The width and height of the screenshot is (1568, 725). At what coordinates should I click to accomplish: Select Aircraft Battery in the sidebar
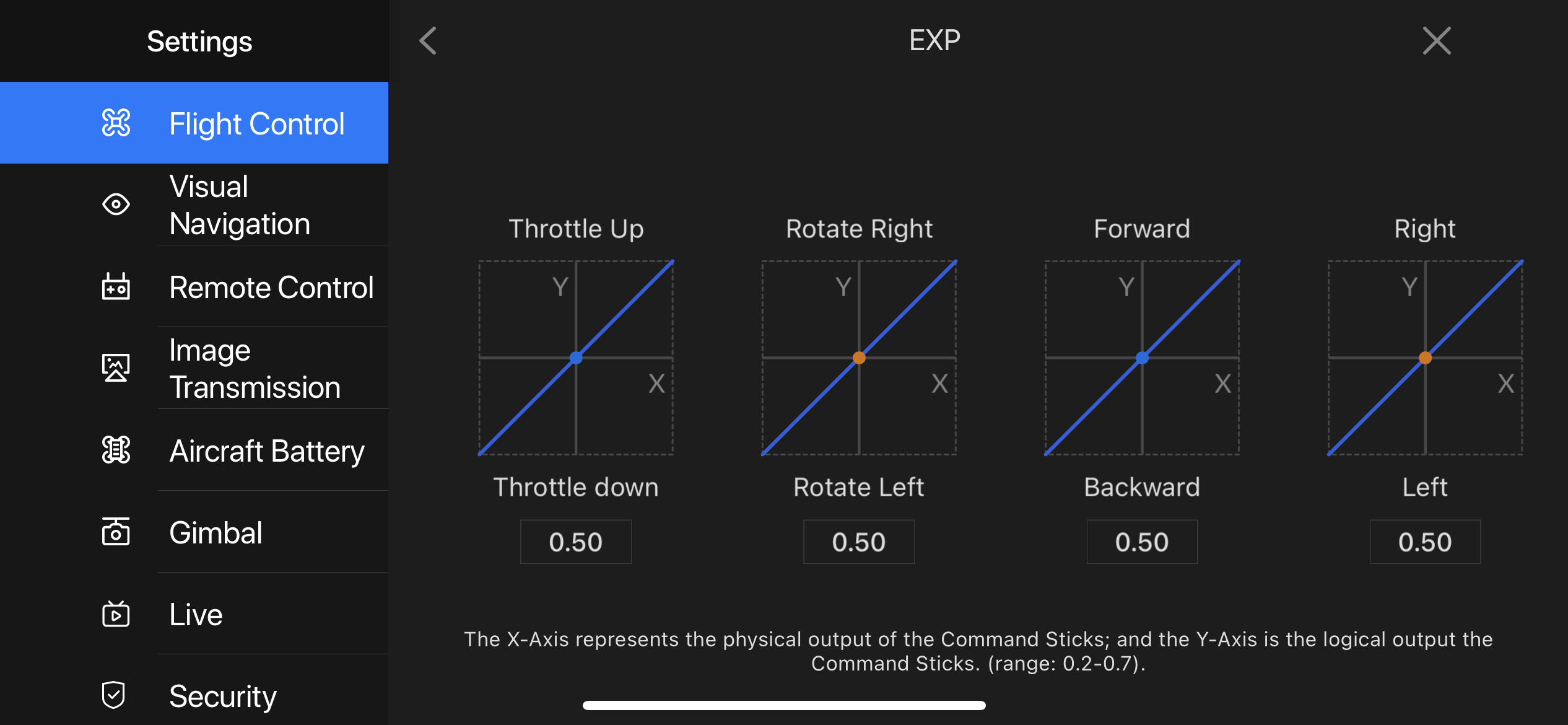coord(194,450)
